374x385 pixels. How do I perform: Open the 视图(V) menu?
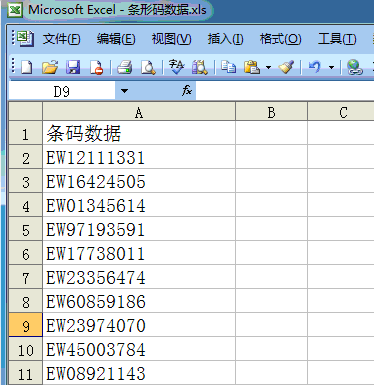pyautogui.click(x=171, y=39)
